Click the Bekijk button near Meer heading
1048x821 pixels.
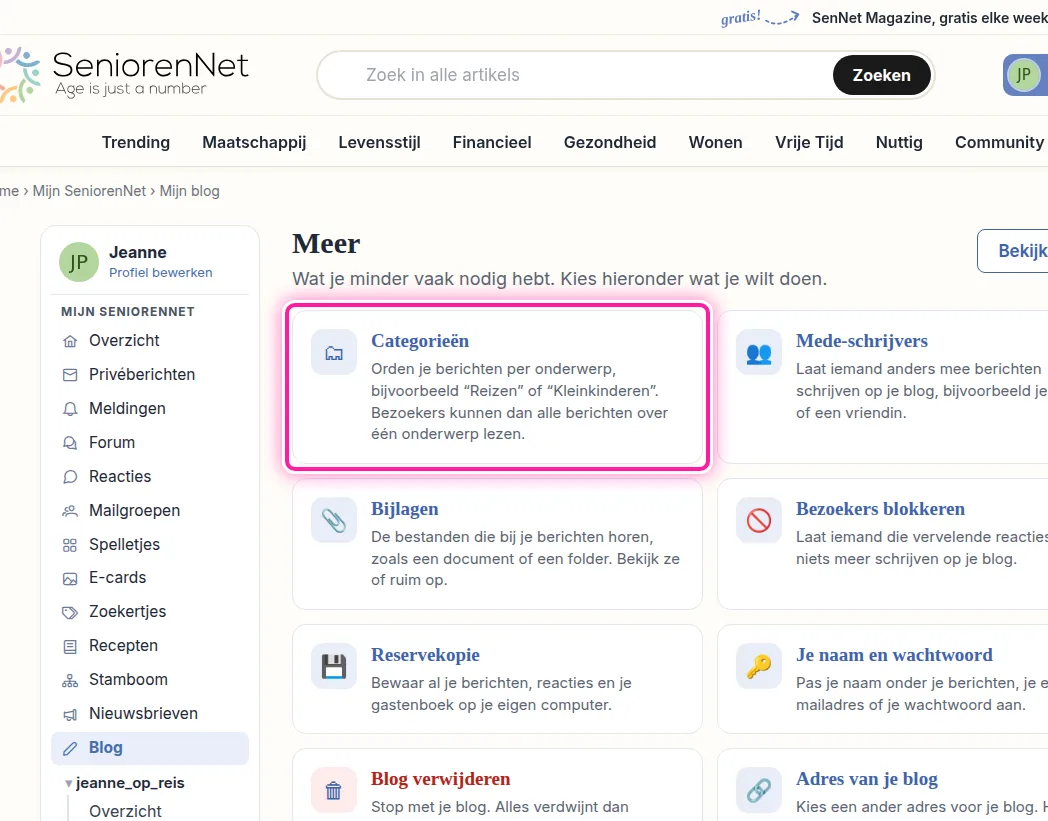(x=1013, y=251)
